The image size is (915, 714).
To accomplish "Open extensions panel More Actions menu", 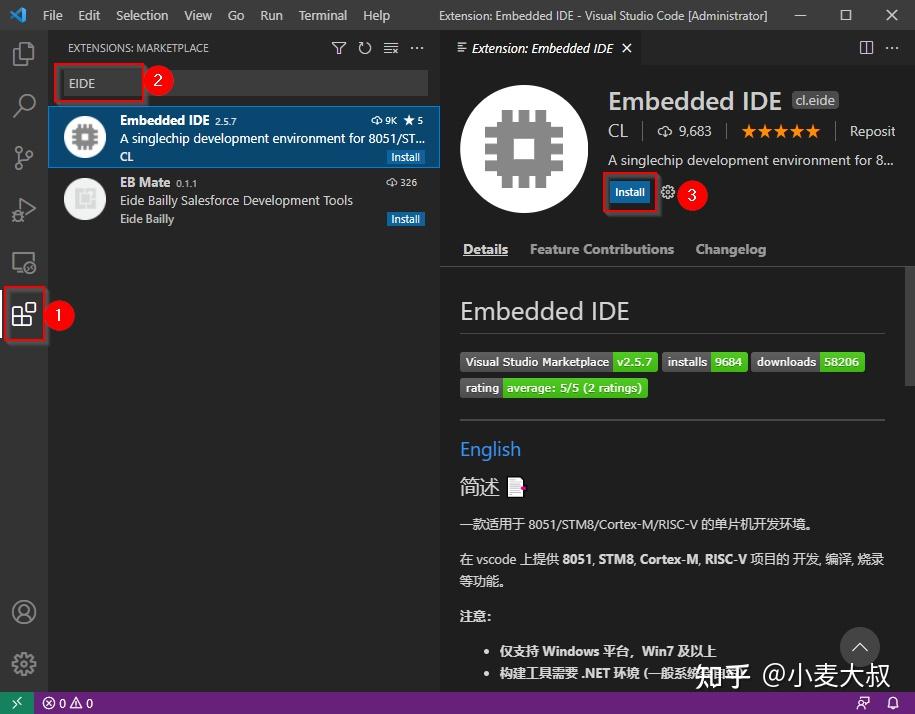I will (x=417, y=47).
